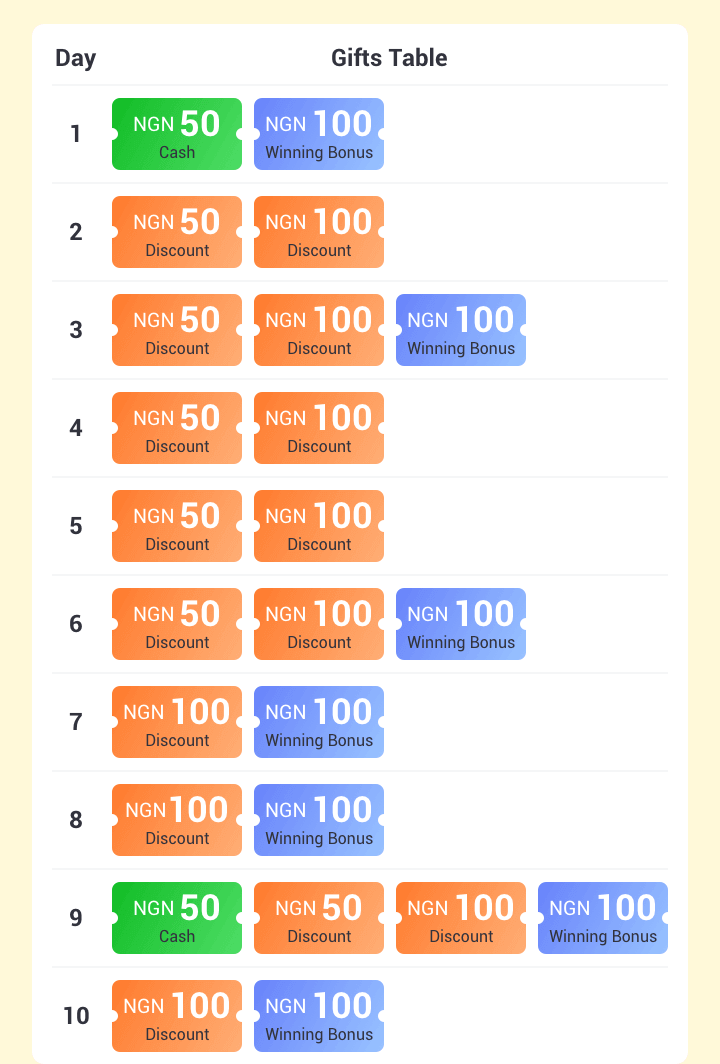Choose Day 2 NGN 100 Discount coupon
The height and width of the screenshot is (1064, 720).
coord(319,232)
